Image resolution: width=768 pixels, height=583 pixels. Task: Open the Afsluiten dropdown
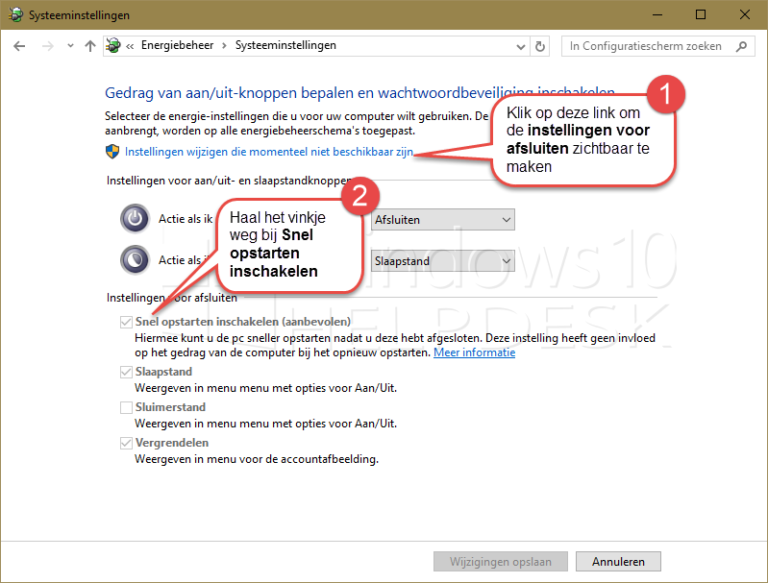[x=443, y=219]
